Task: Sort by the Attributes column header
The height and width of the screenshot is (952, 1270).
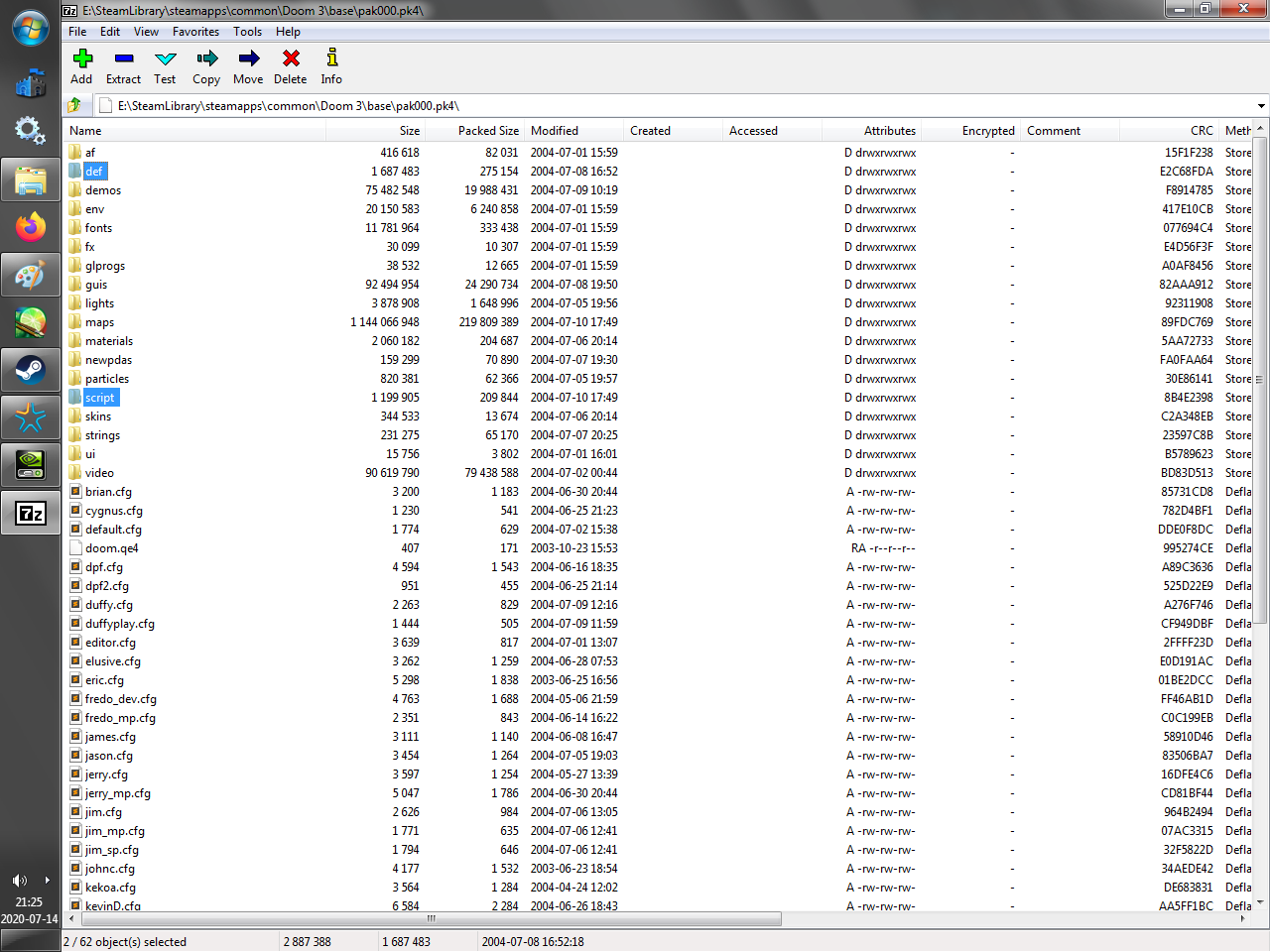Action: pos(871,131)
